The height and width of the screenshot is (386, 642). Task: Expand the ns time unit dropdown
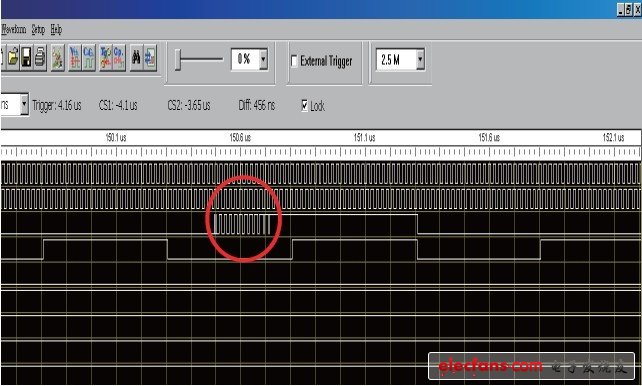pos(24,104)
